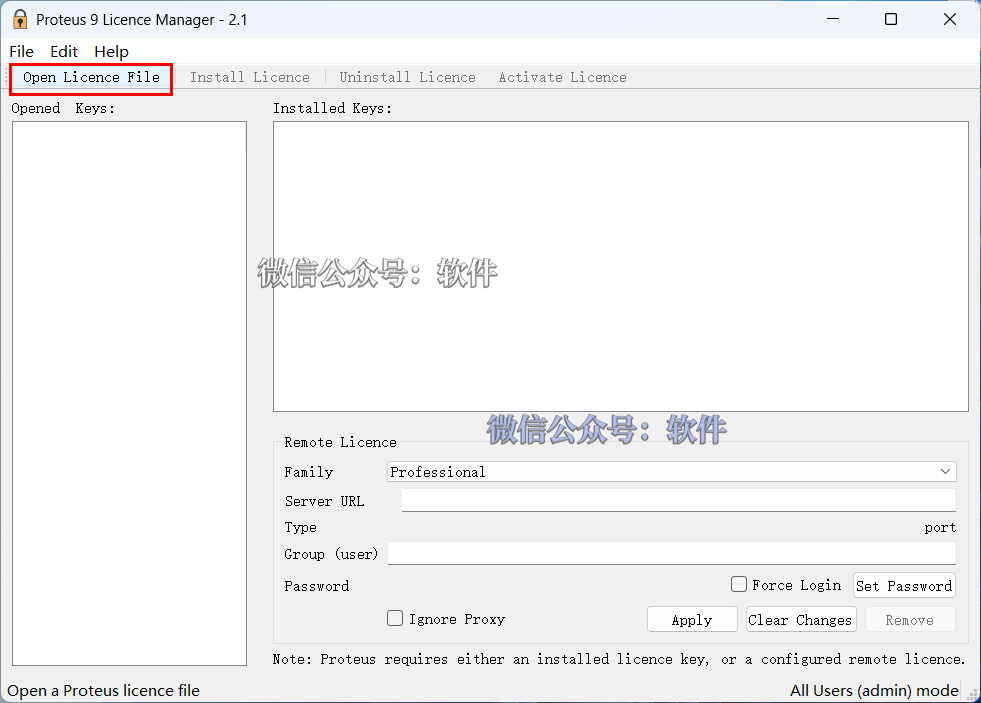Click Open Licence File toolbar button
981x703 pixels.
click(91, 78)
